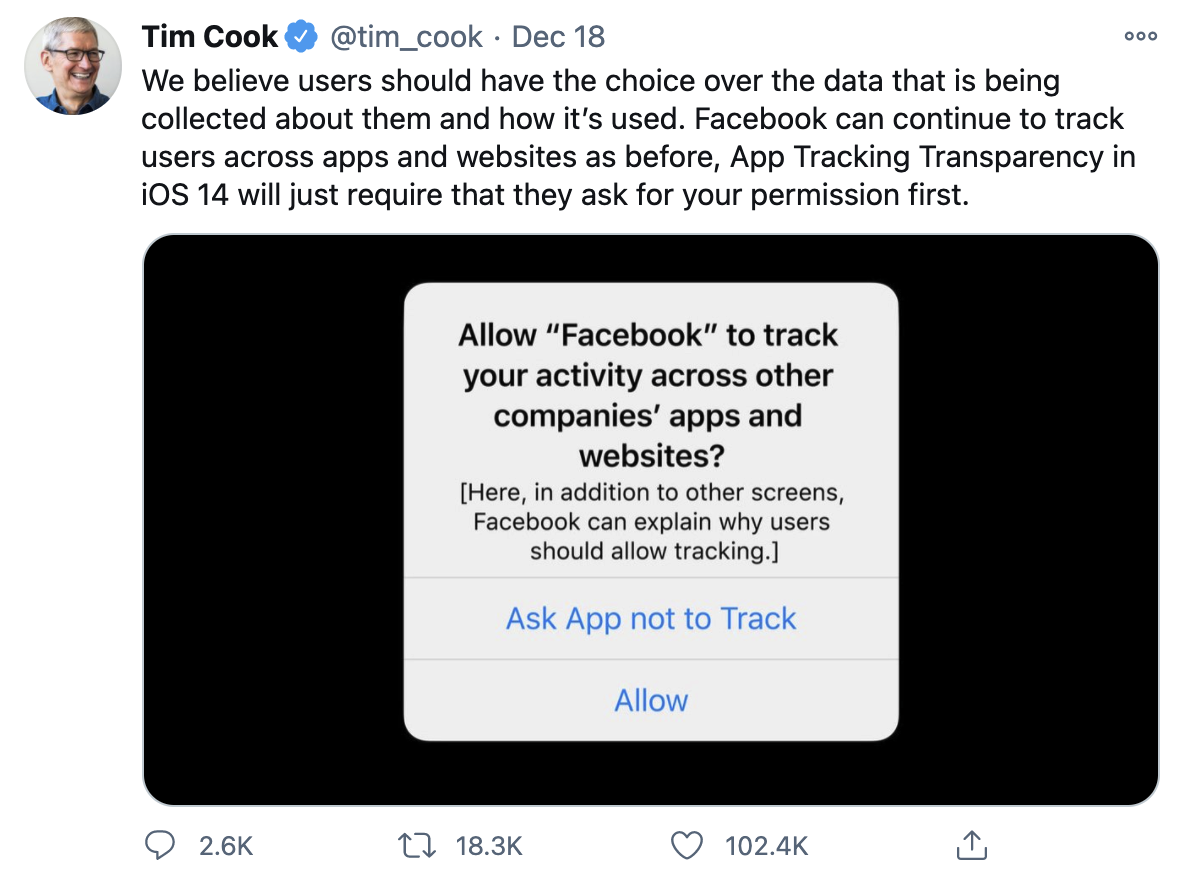Click the 18.3K retweets count
The image size is (1190, 878).
[489, 847]
